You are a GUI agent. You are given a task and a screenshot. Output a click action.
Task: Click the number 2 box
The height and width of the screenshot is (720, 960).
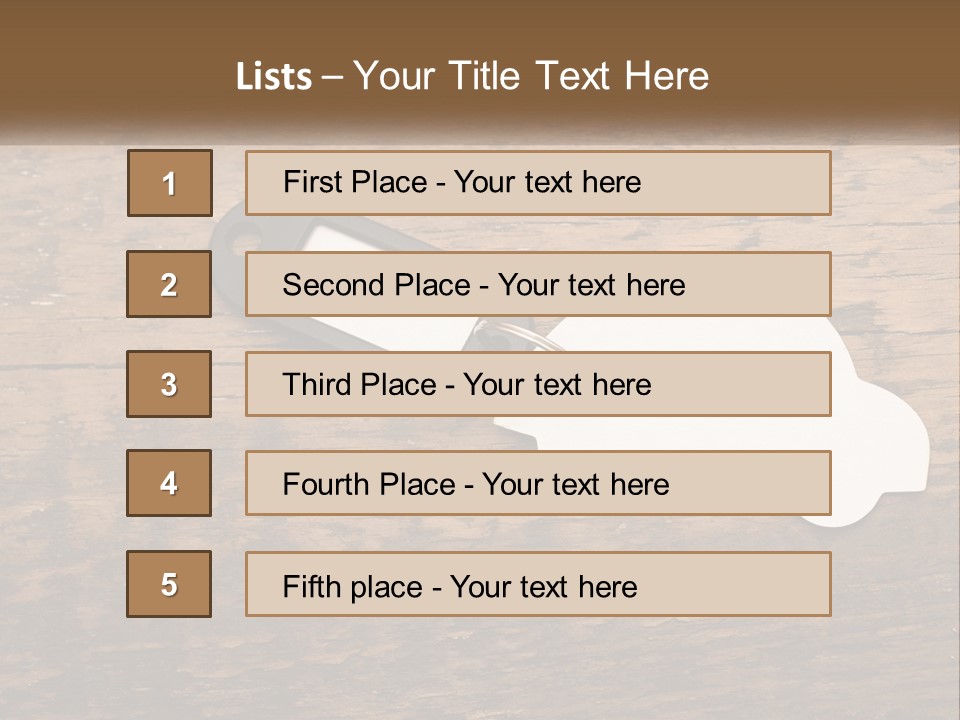[x=169, y=284]
